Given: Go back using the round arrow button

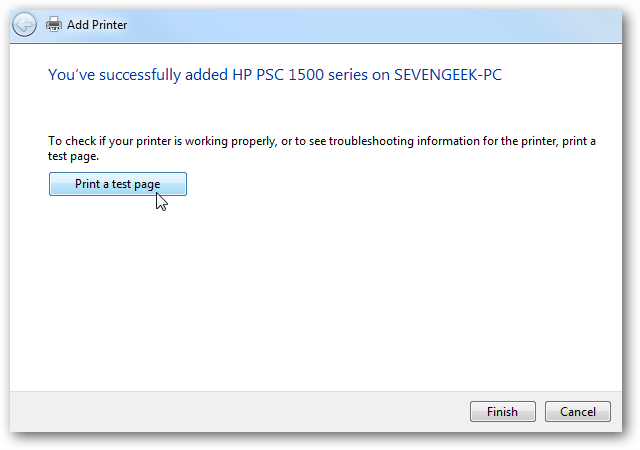Looking at the screenshot, I should [x=24, y=25].
